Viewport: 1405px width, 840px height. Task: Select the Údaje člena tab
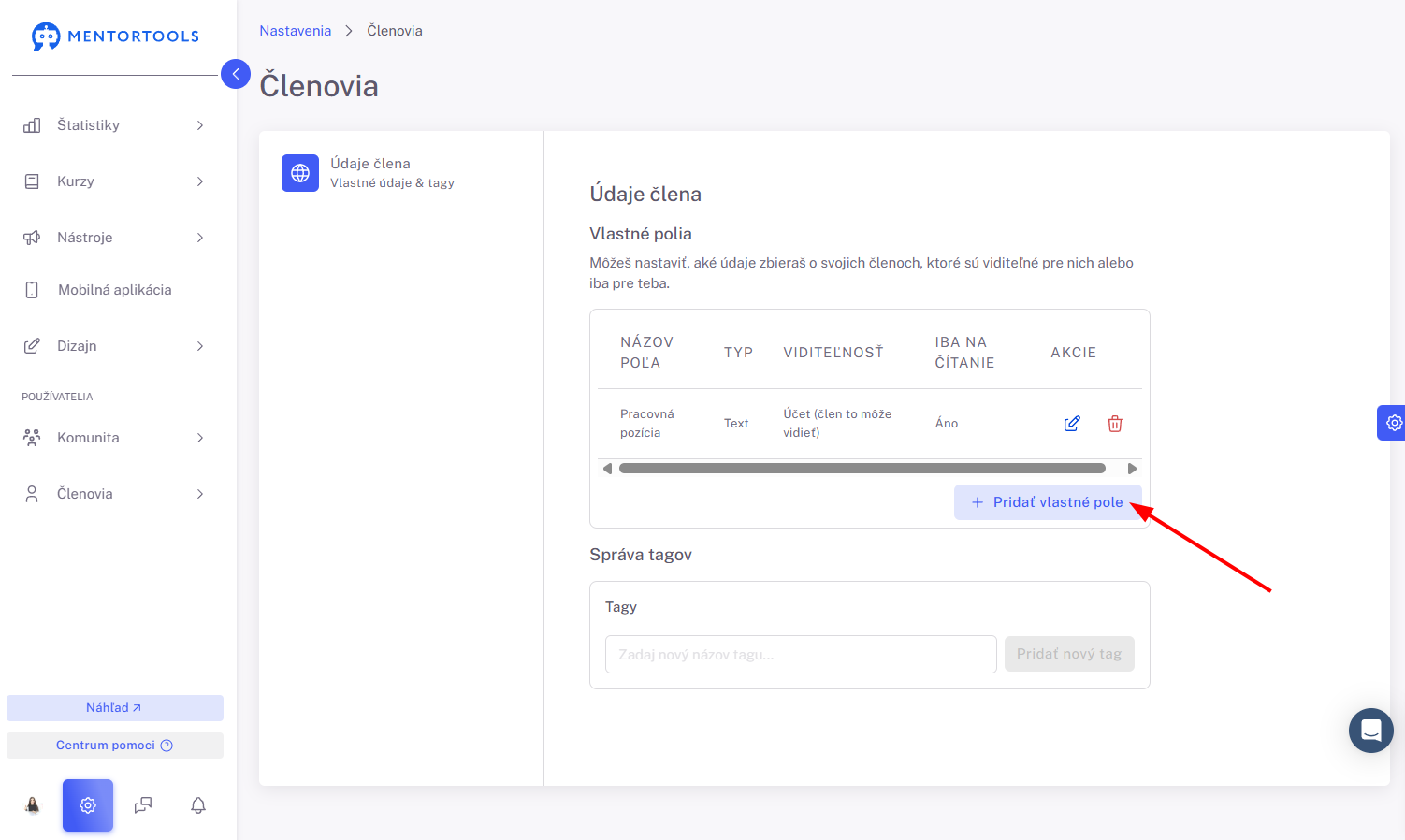click(401, 173)
